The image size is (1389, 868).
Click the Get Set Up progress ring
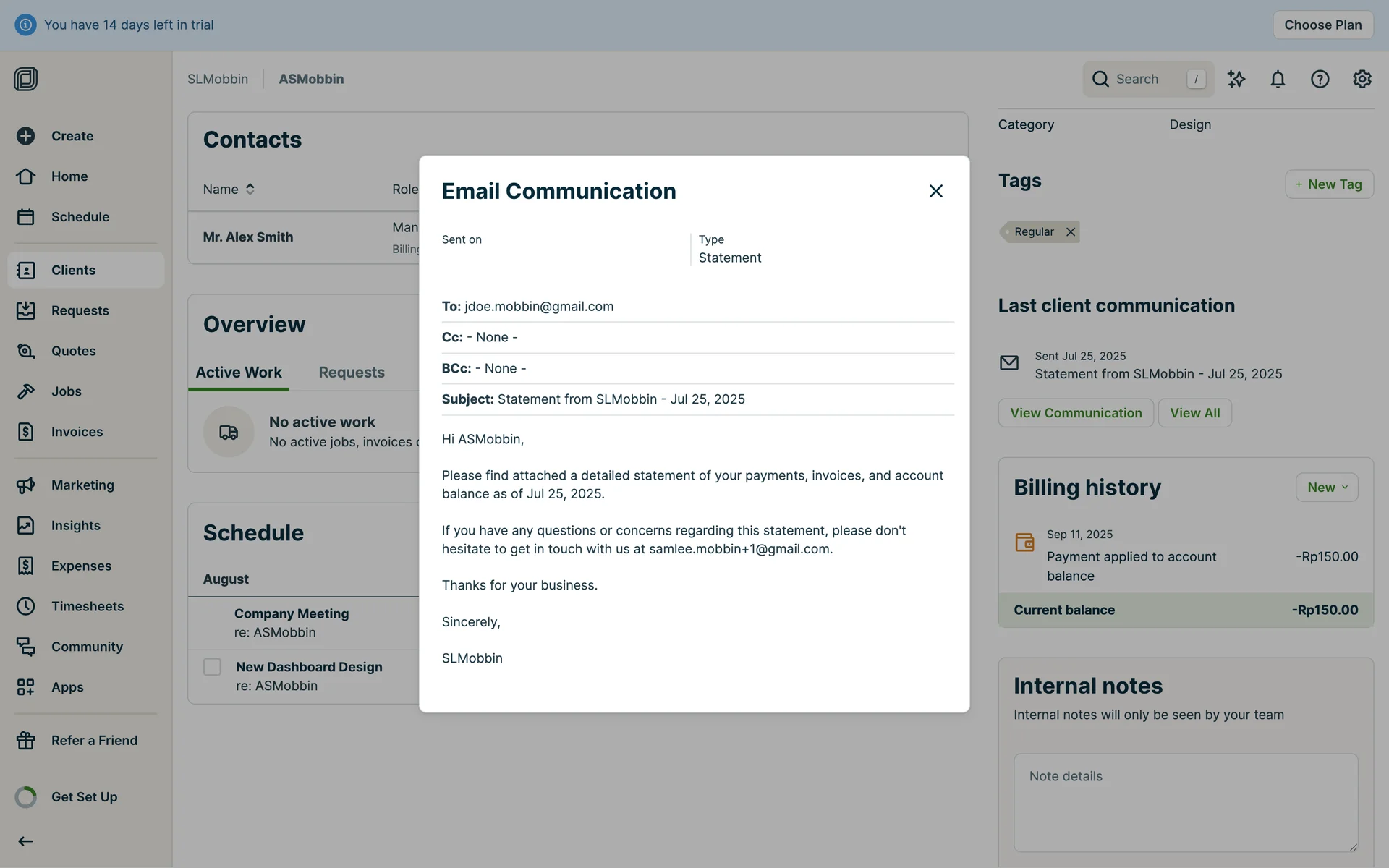point(26,797)
